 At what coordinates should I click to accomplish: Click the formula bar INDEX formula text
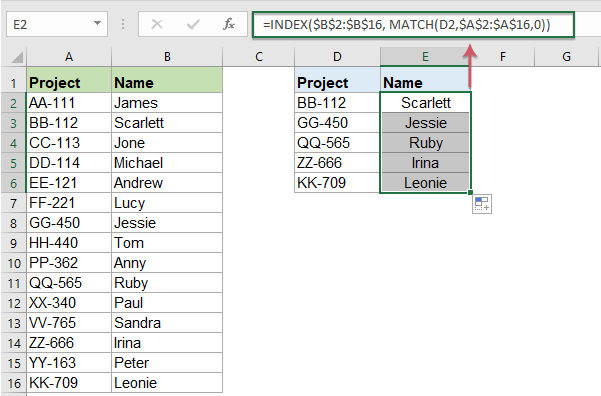[x=407, y=25]
